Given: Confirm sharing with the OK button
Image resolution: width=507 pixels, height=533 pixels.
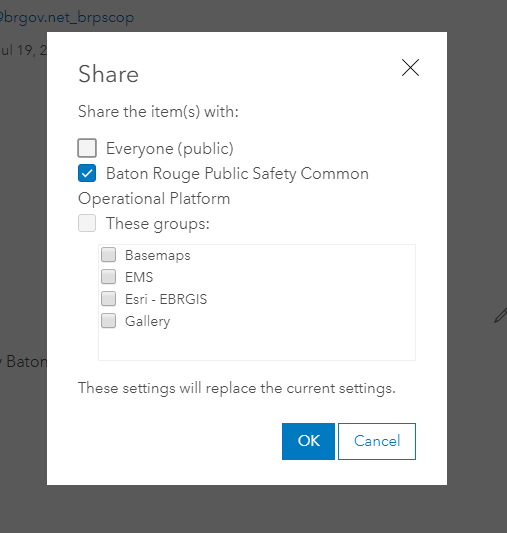Looking at the screenshot, I should [x=308, y=441].
